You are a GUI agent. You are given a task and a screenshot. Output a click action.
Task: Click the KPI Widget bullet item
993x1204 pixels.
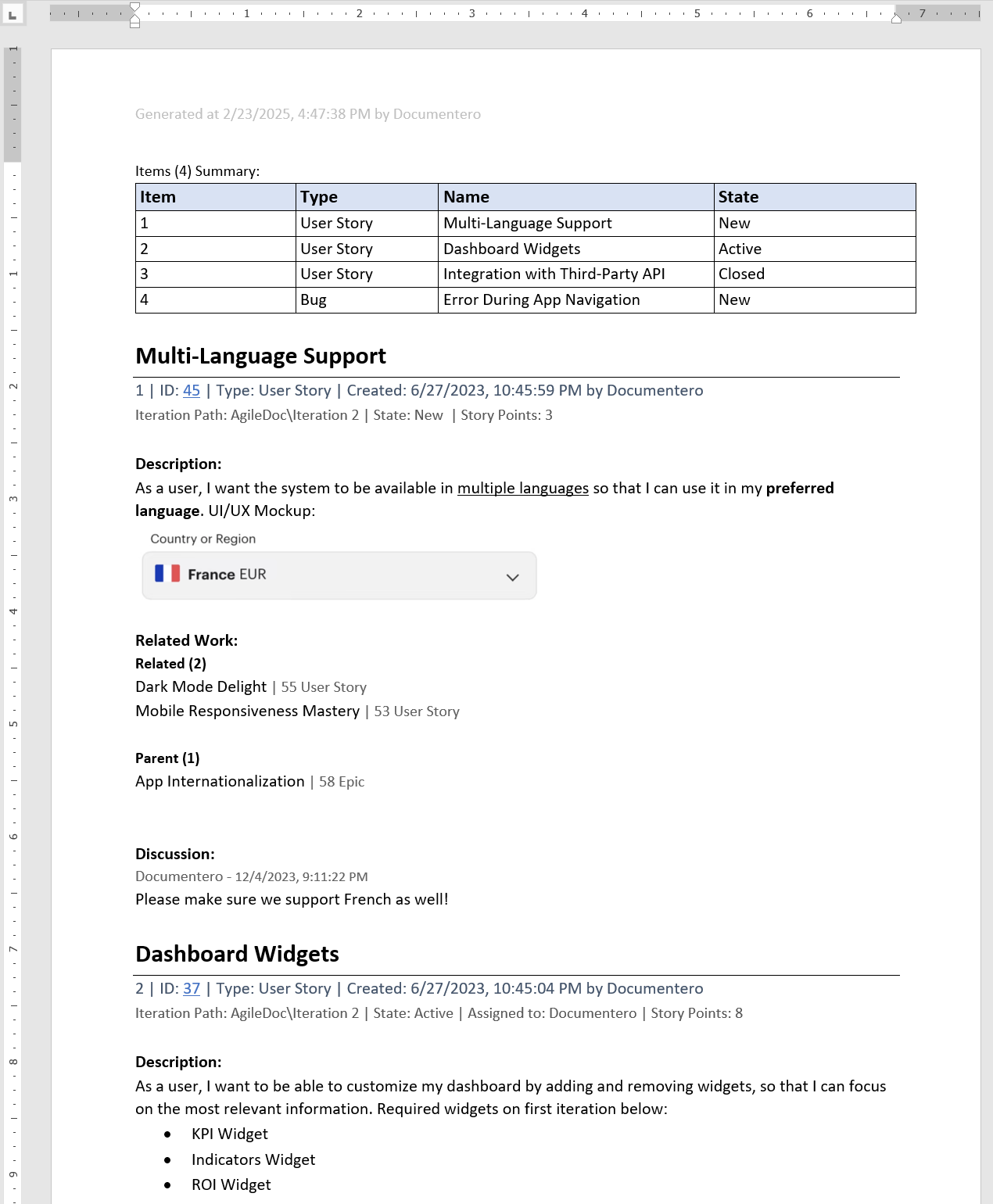(x=228, y=1134)
